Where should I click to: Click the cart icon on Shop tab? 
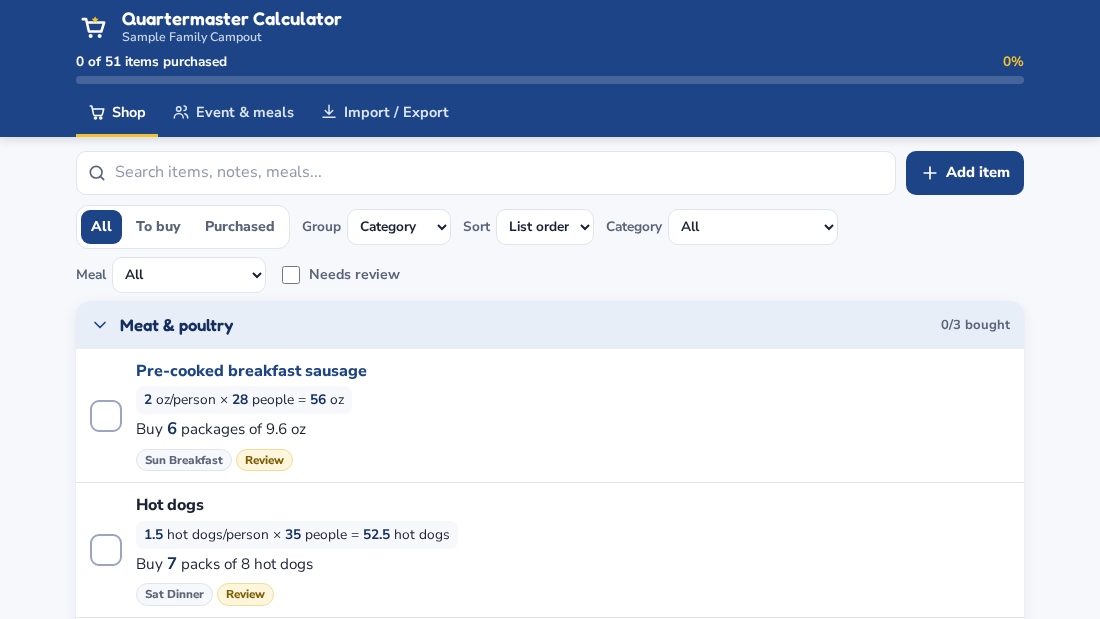[x=97, y=112]
